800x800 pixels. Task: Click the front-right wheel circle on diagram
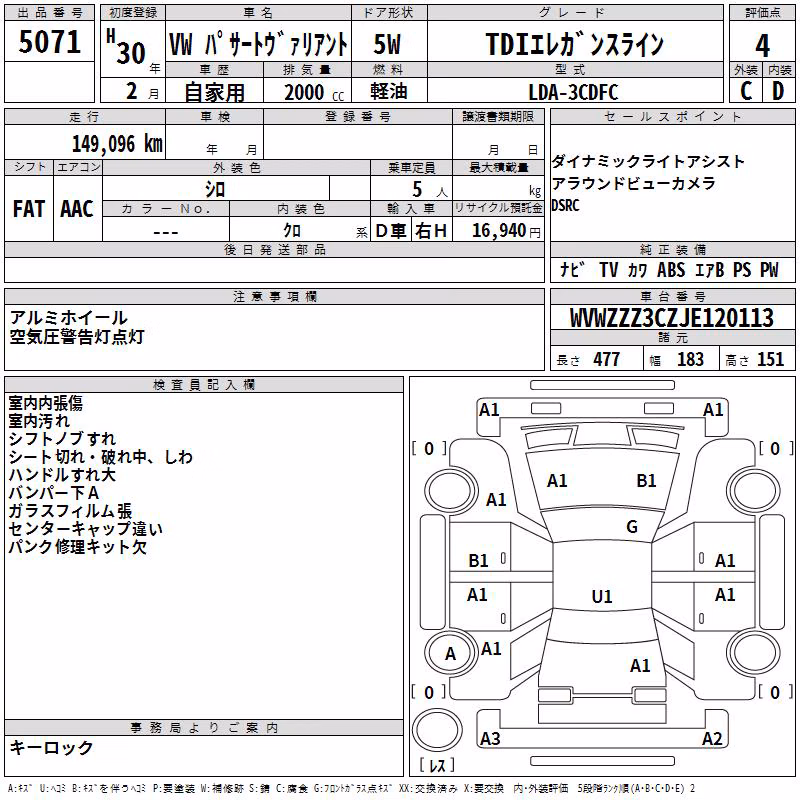click(x=754, y=490)
